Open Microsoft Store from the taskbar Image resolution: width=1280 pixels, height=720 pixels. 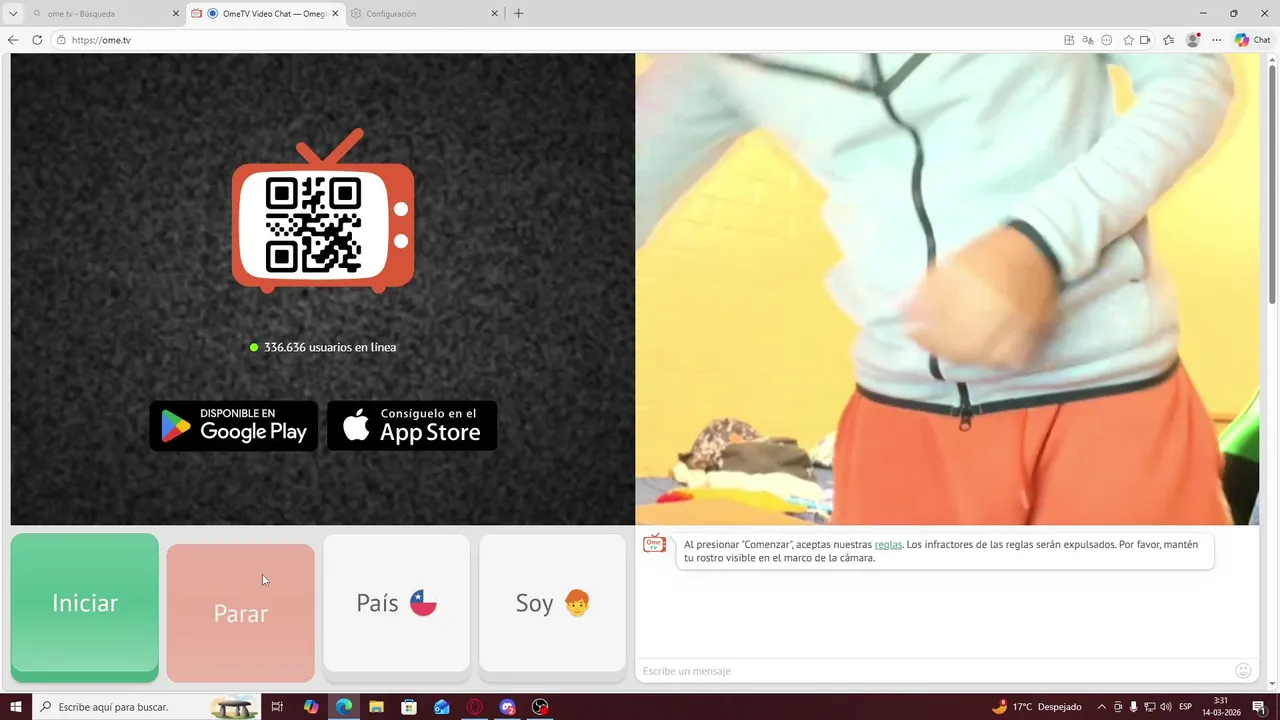coord(409,707)
